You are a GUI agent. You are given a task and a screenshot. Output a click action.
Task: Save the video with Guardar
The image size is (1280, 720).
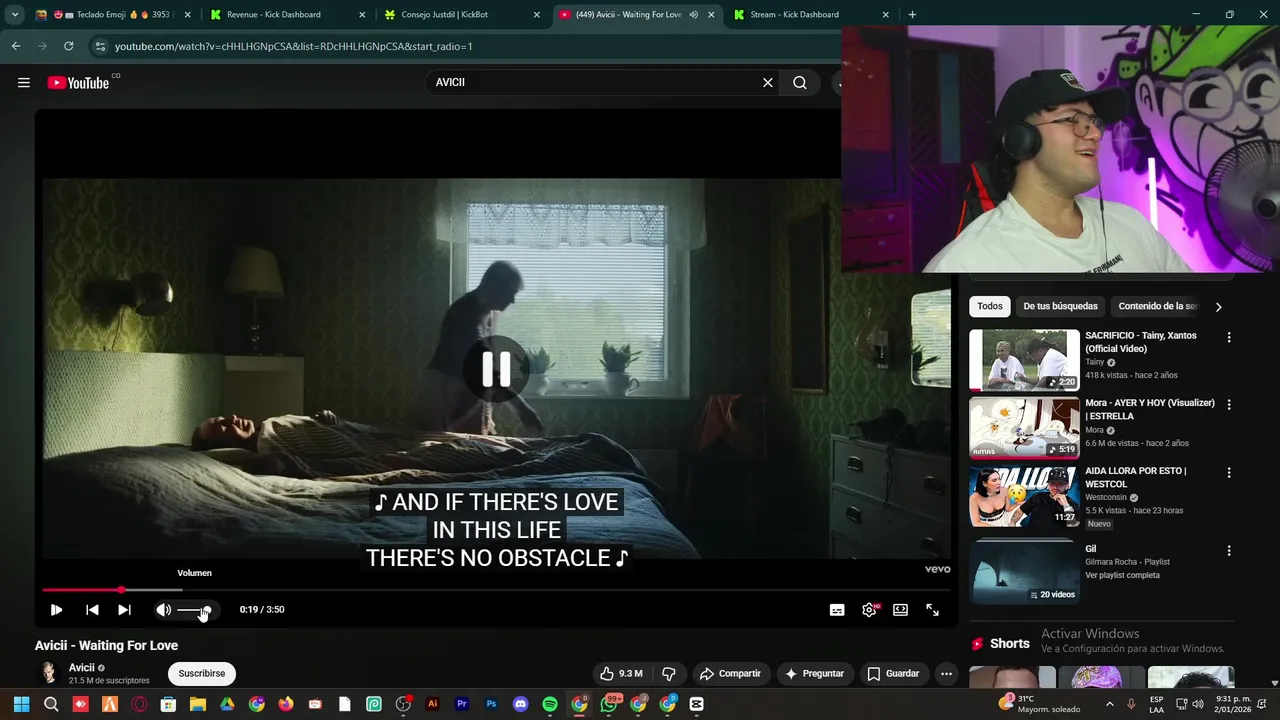click(892, 674)
